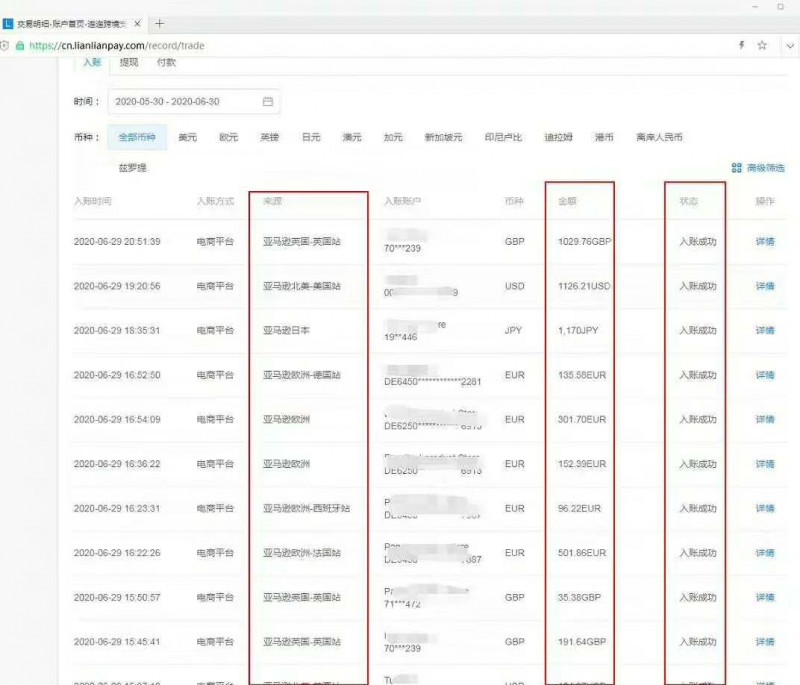Click currency cell JPY

coord(513,331)
